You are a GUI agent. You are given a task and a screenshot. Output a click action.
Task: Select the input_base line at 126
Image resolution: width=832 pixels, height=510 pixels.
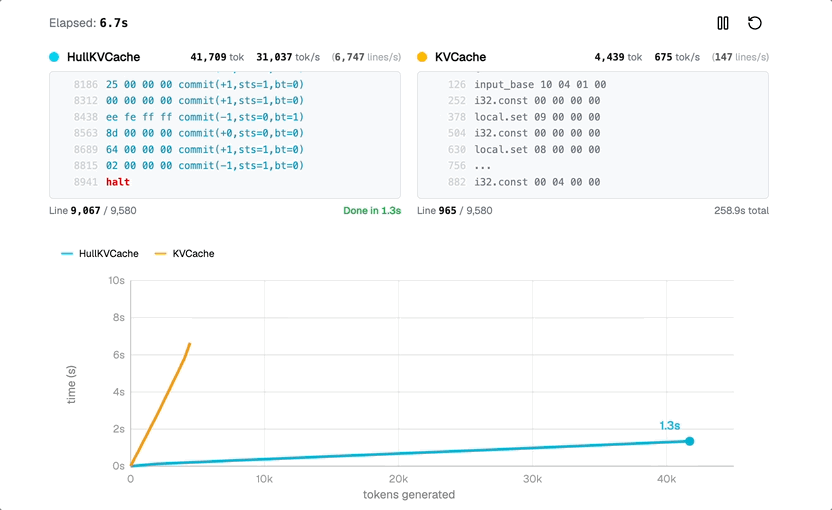tap(540, 85)
